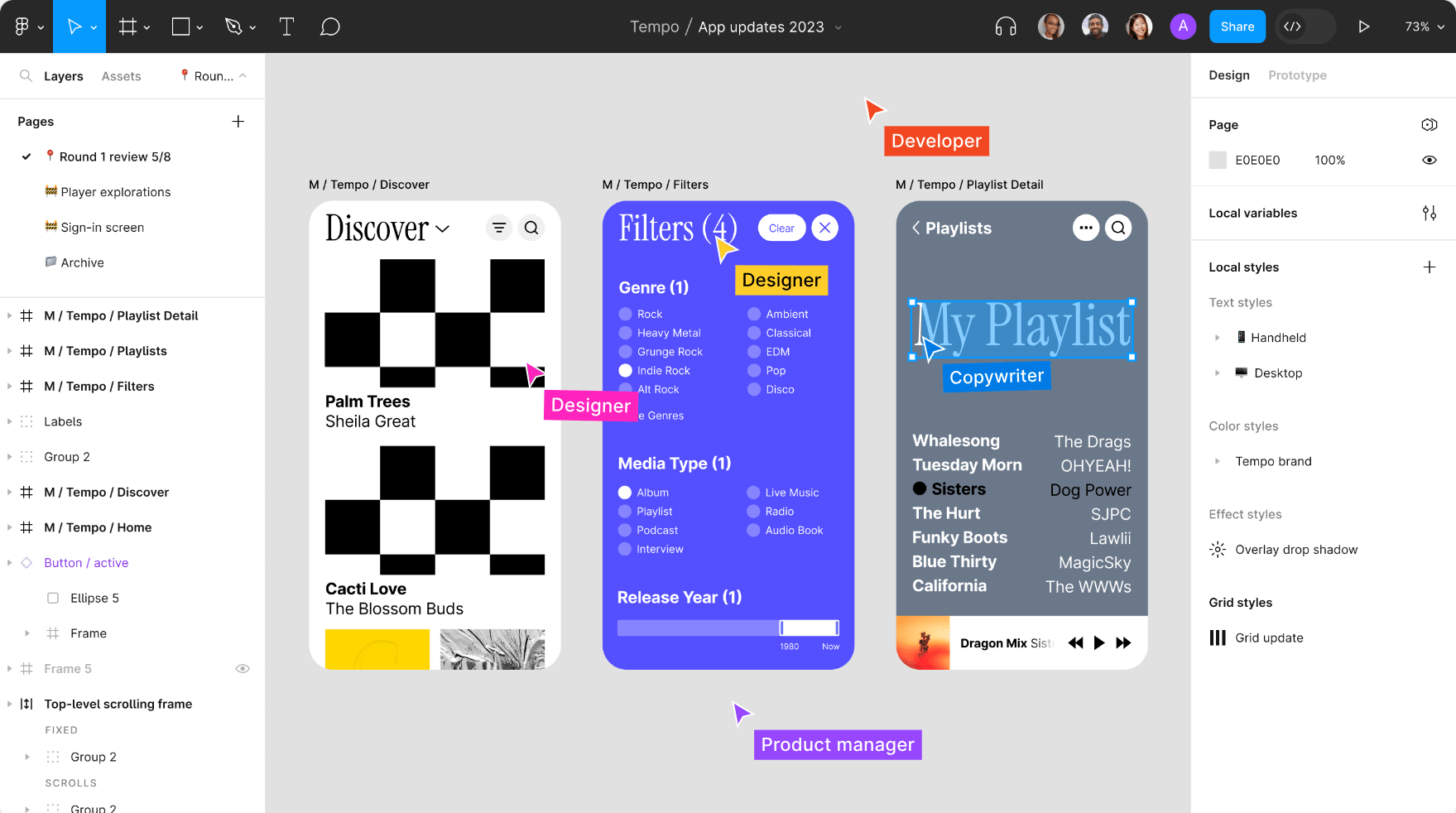The width and height of the screenshot is (1456, 813).
Task: Switch to Dev Mode with the code toggle
Action: 1293,26
